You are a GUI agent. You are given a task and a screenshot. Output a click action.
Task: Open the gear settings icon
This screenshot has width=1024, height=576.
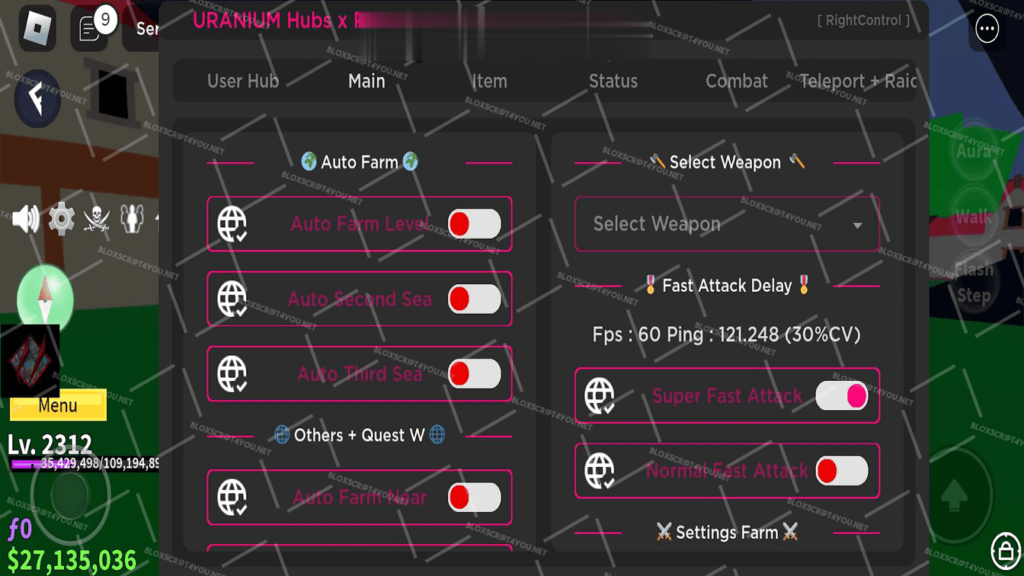[x=62, y=217]
